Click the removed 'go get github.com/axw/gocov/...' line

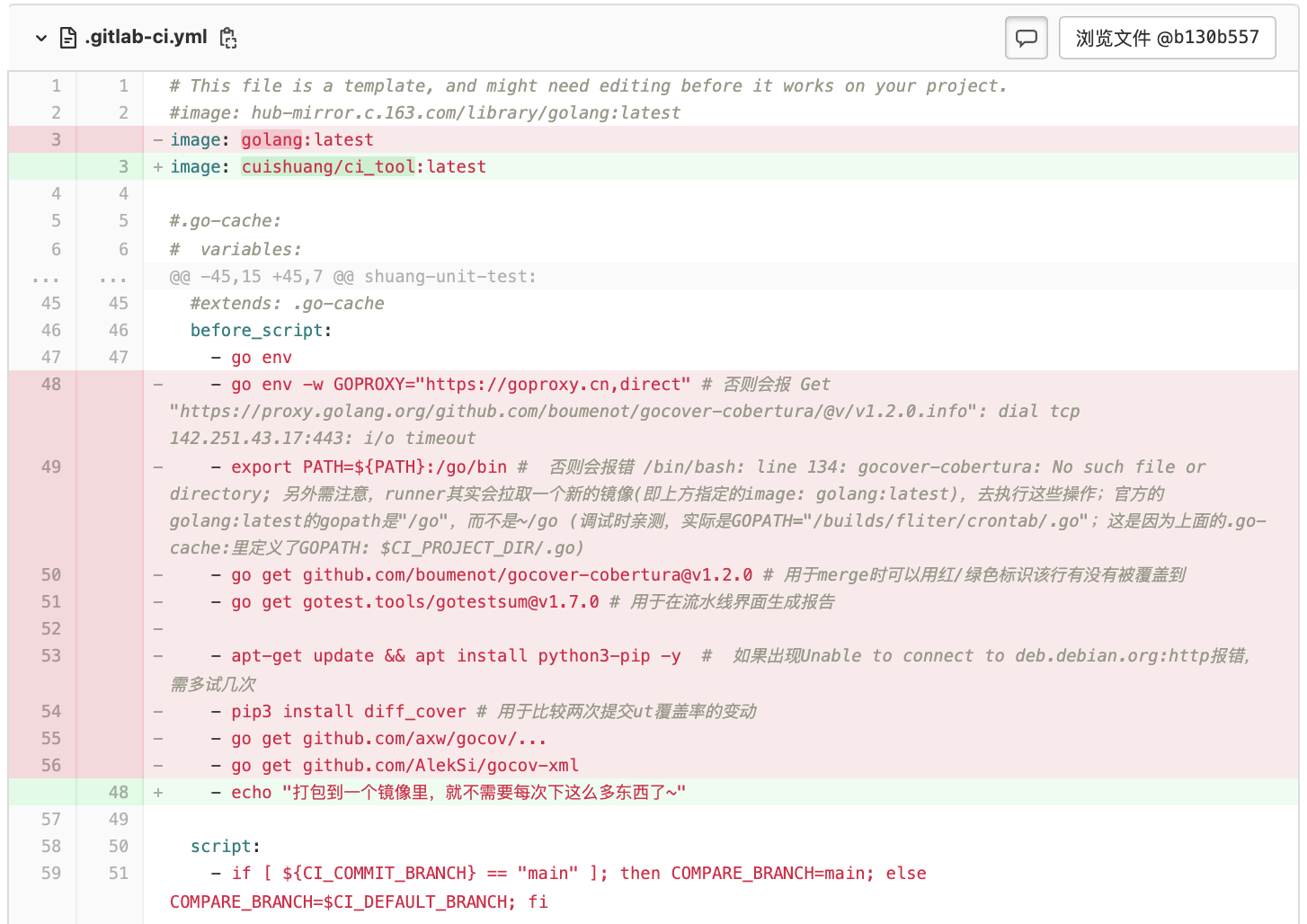click(388, 738)
